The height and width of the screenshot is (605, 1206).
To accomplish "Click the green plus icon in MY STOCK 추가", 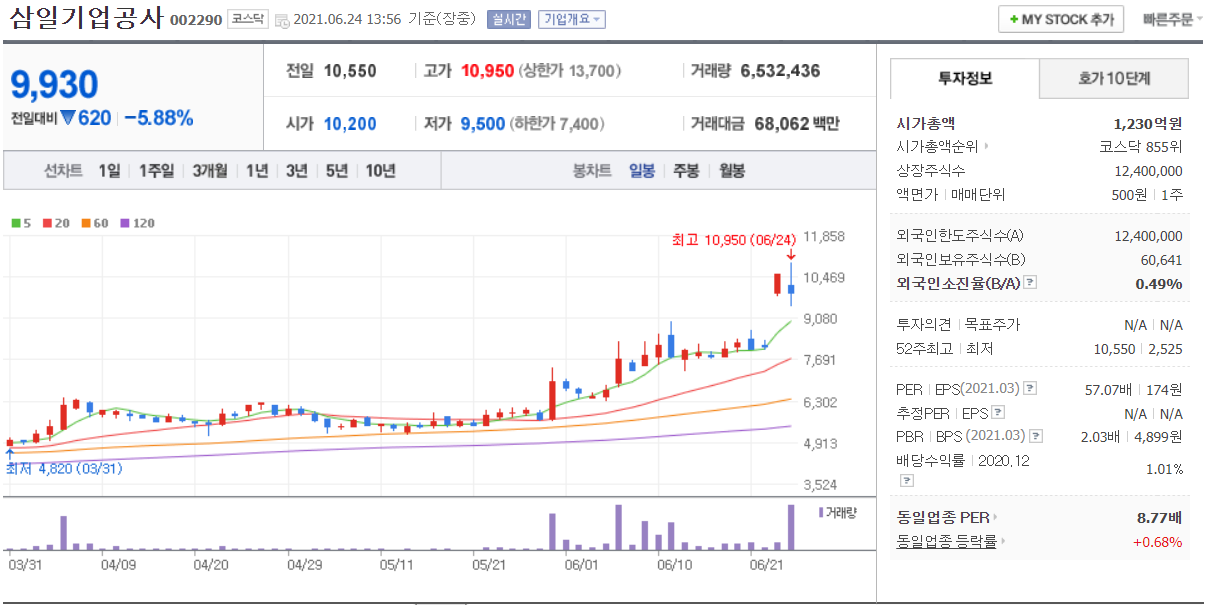I will (1014, 19).
